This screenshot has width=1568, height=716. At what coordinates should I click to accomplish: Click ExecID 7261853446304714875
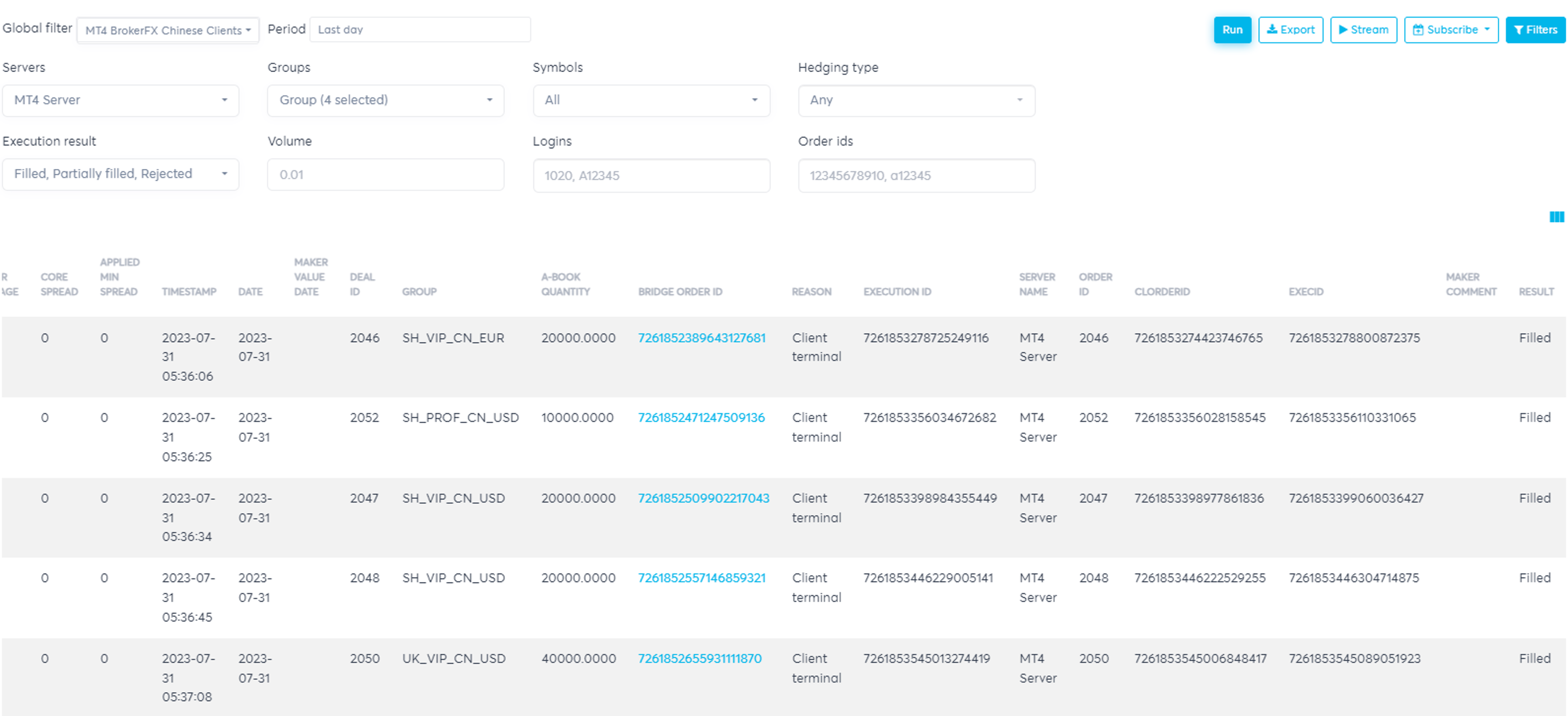[x=1353, y=578]
